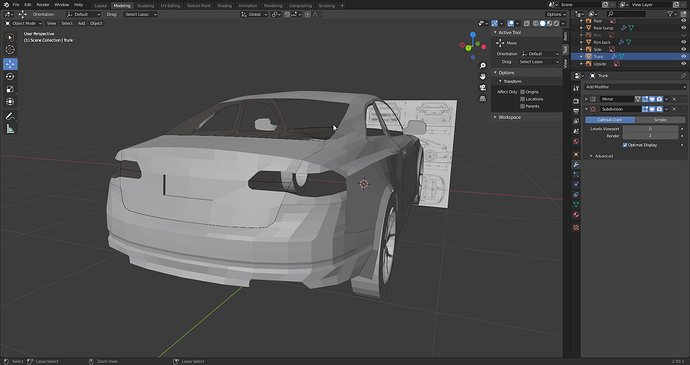This screenshot has height=365, width=690.
Task: Select the Transform tool
Action: (10, 102)
